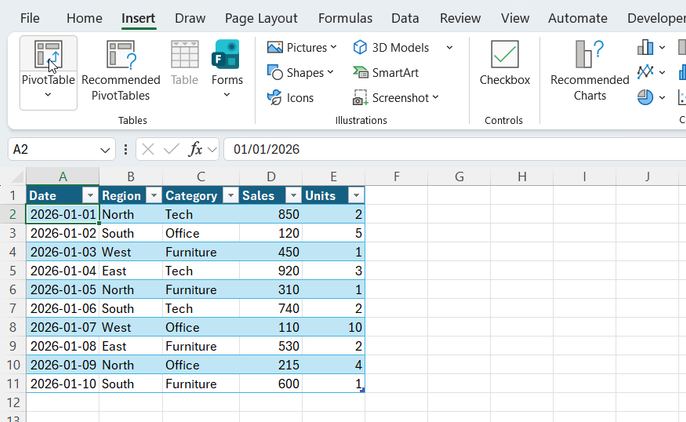Select column A header
Screen dimensions: 686x422
(63, 177)
